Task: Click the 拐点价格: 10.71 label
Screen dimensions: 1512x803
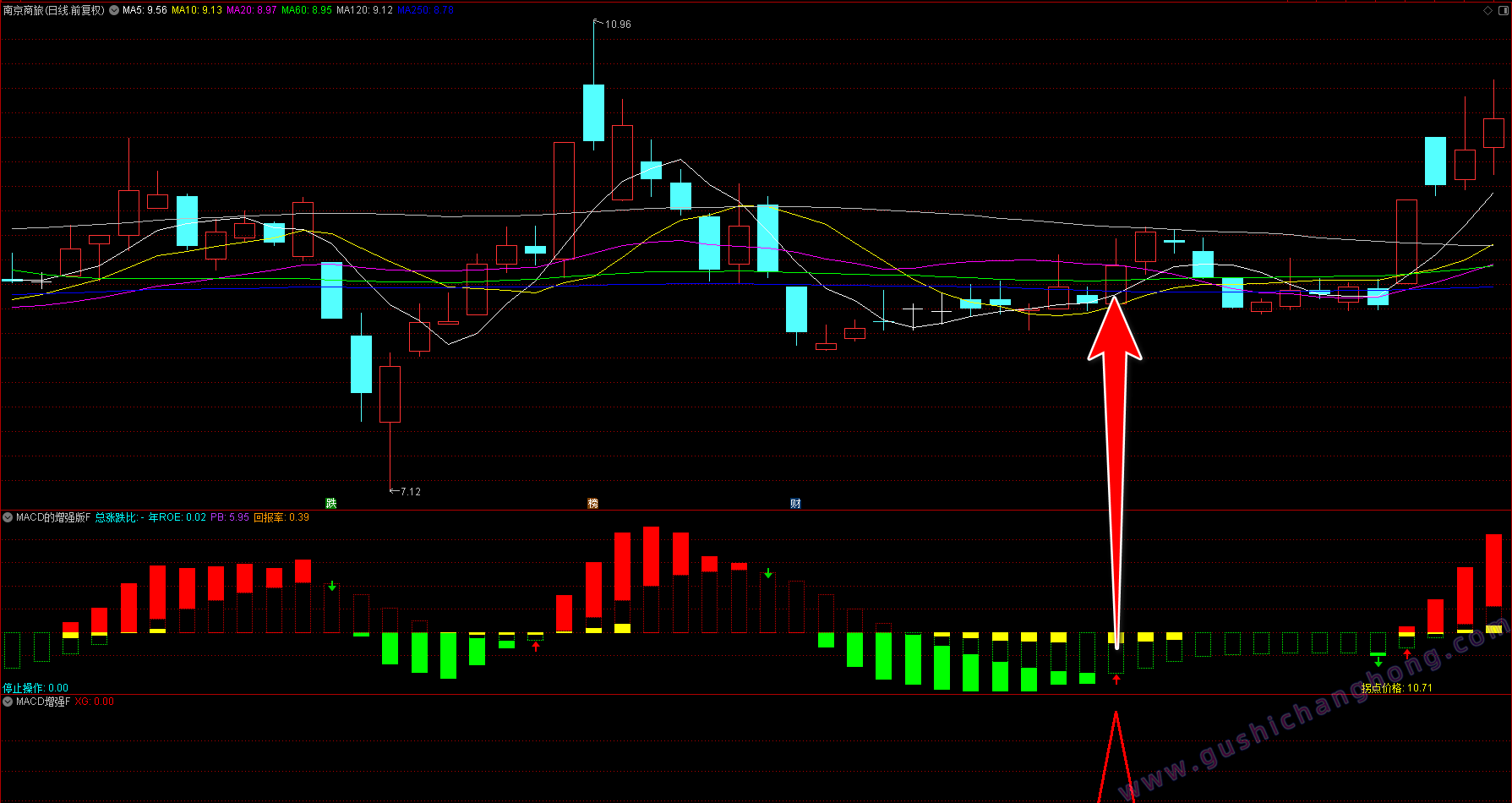Action: click(x=1397, y=688)
